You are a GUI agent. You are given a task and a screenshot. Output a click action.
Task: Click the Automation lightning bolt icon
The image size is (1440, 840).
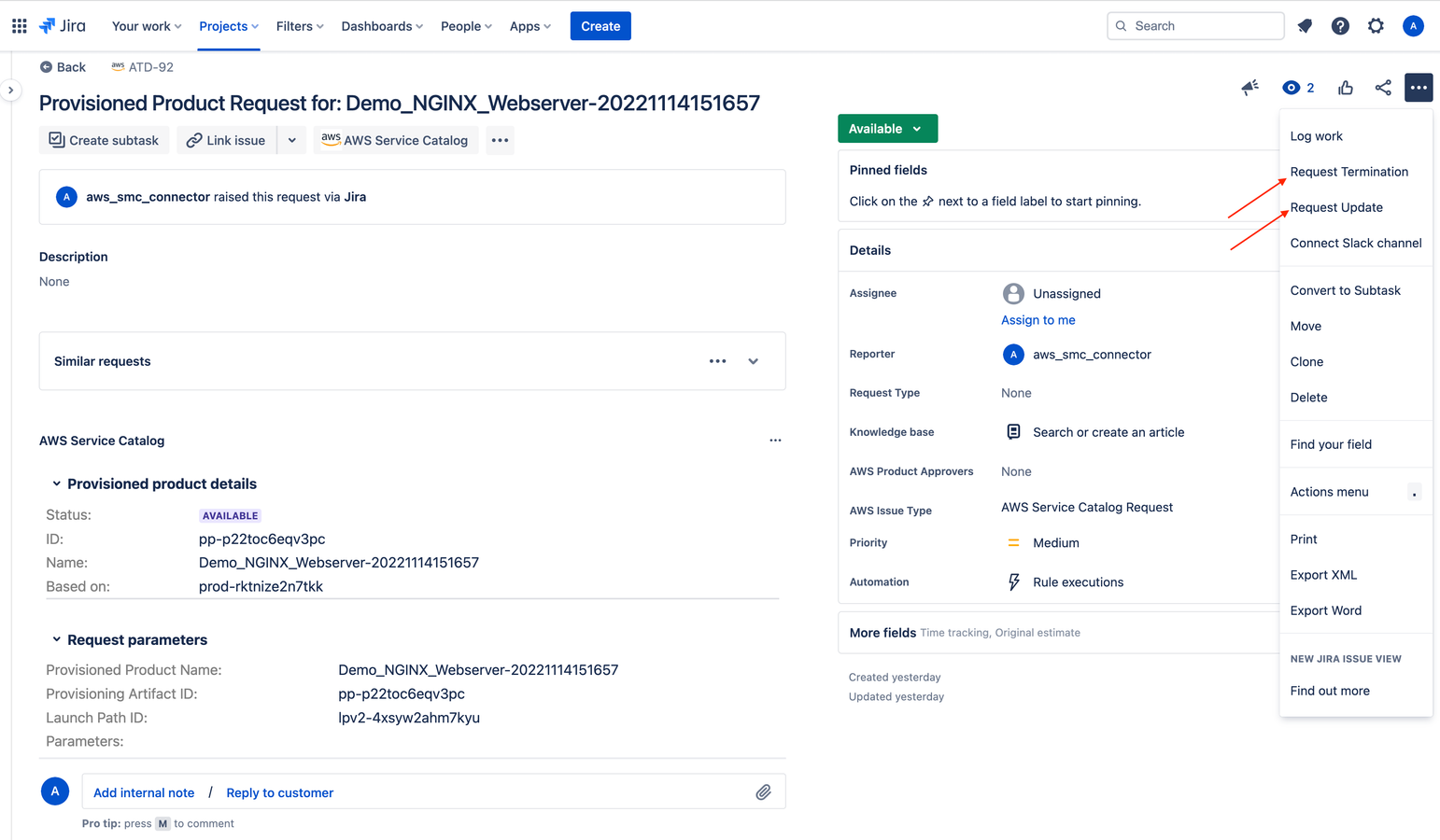[x=1013, y=582]
